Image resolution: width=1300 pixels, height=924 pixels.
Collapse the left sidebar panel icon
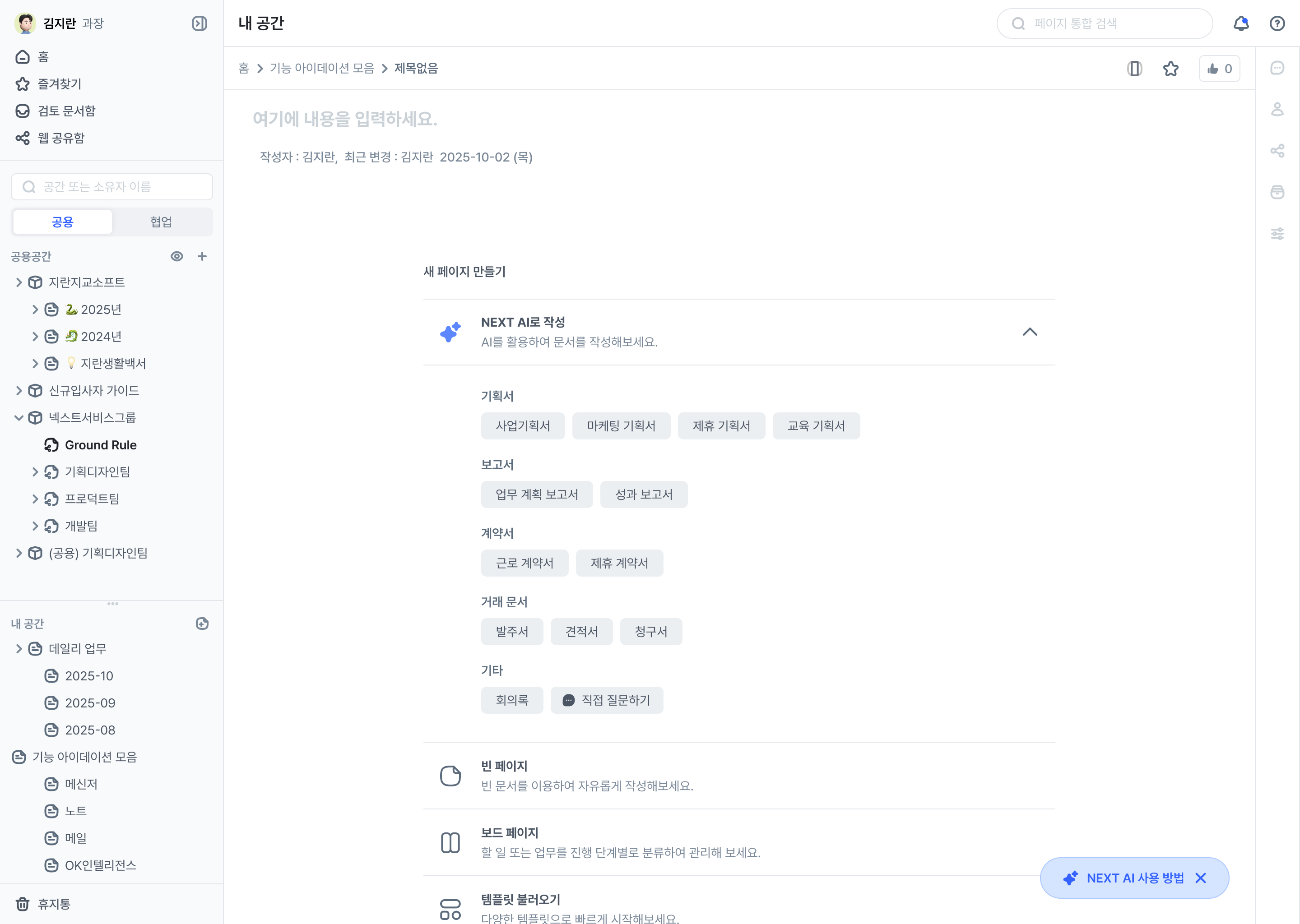[199, 23]
